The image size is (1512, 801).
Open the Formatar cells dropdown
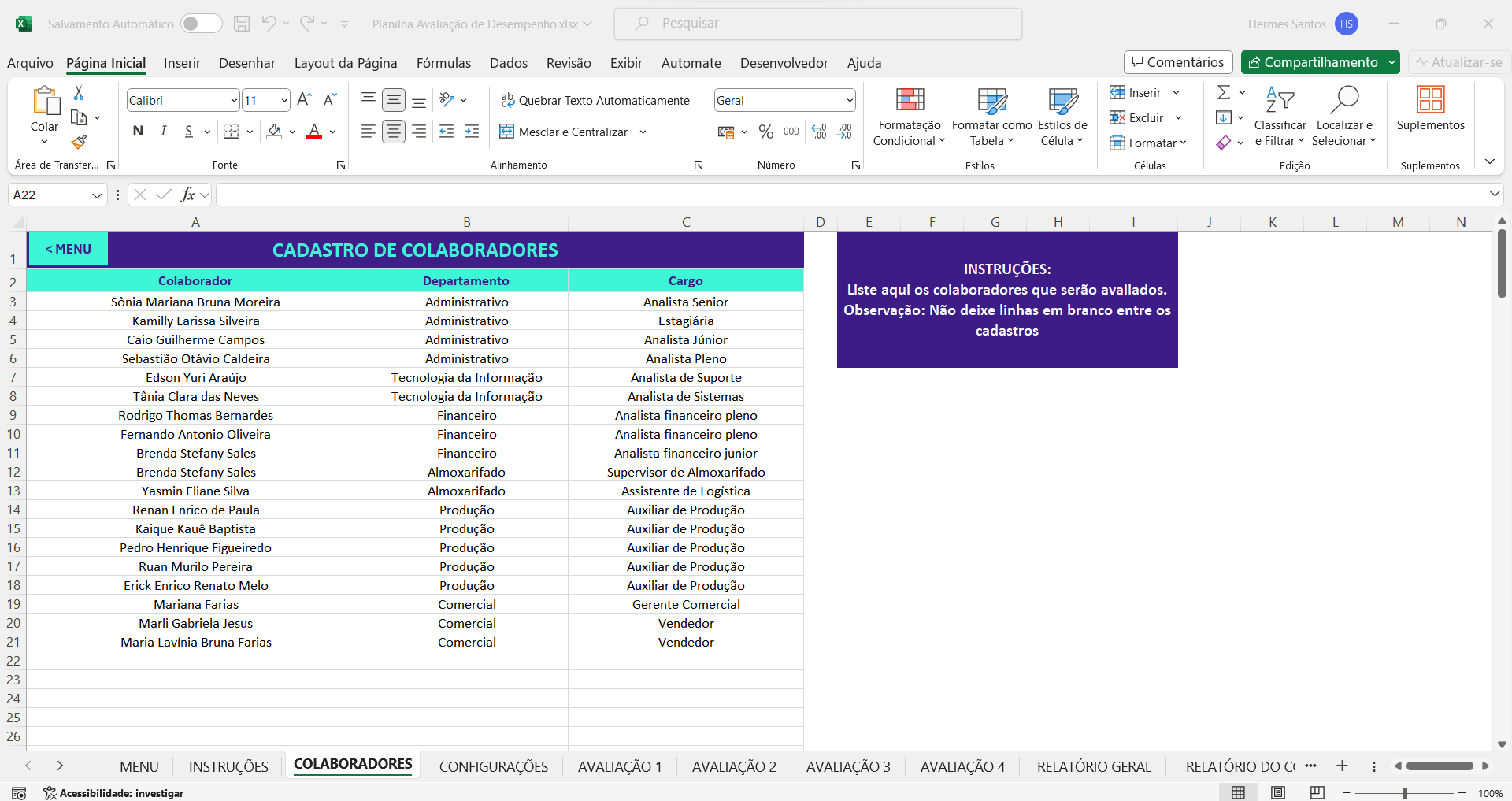pyautogui.click(x=1148, y=143)
